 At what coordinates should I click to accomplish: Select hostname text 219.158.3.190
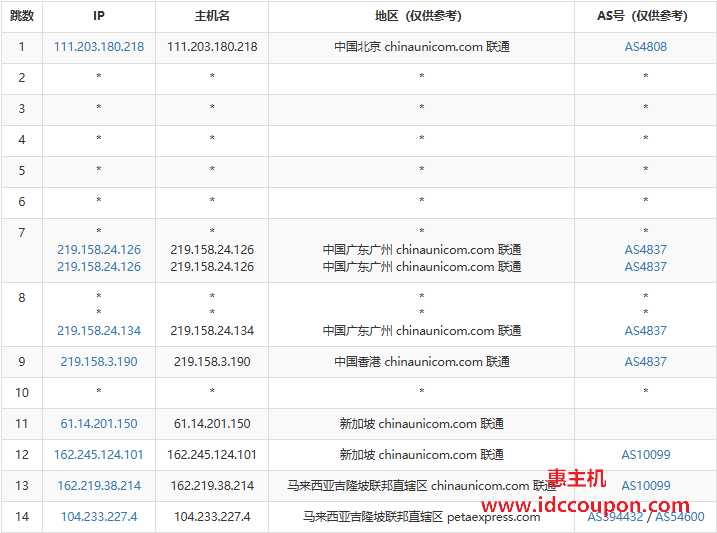tap(212, 362)
